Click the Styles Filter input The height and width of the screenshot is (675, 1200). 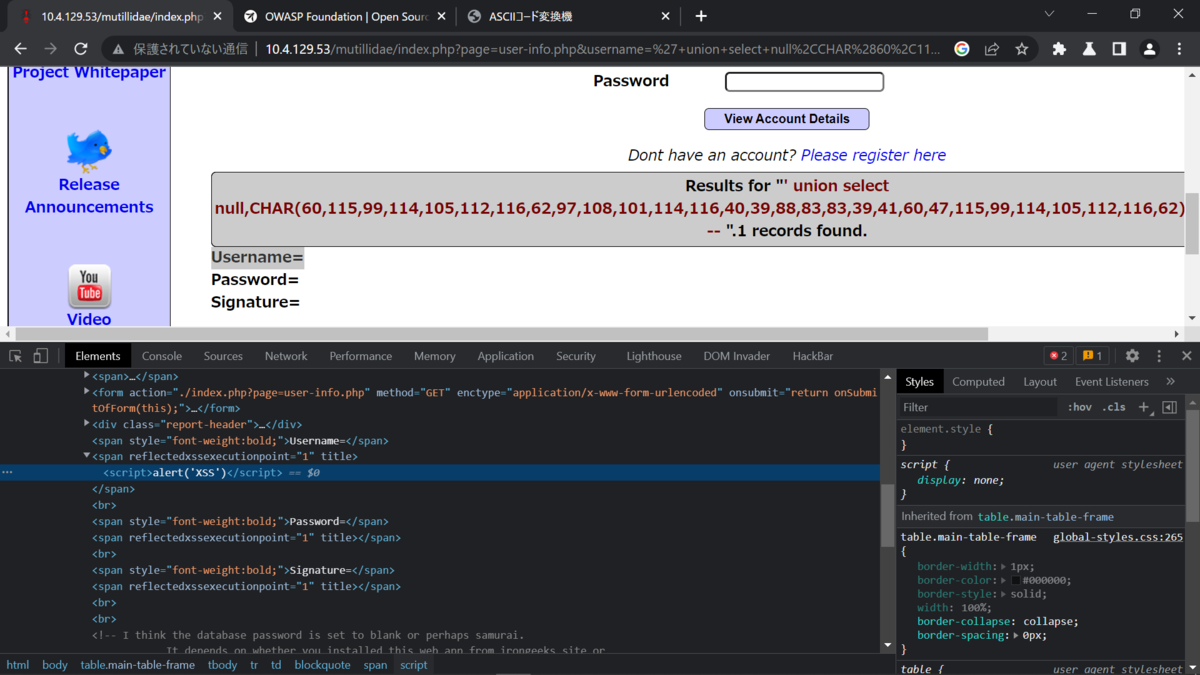click(978, 407)
